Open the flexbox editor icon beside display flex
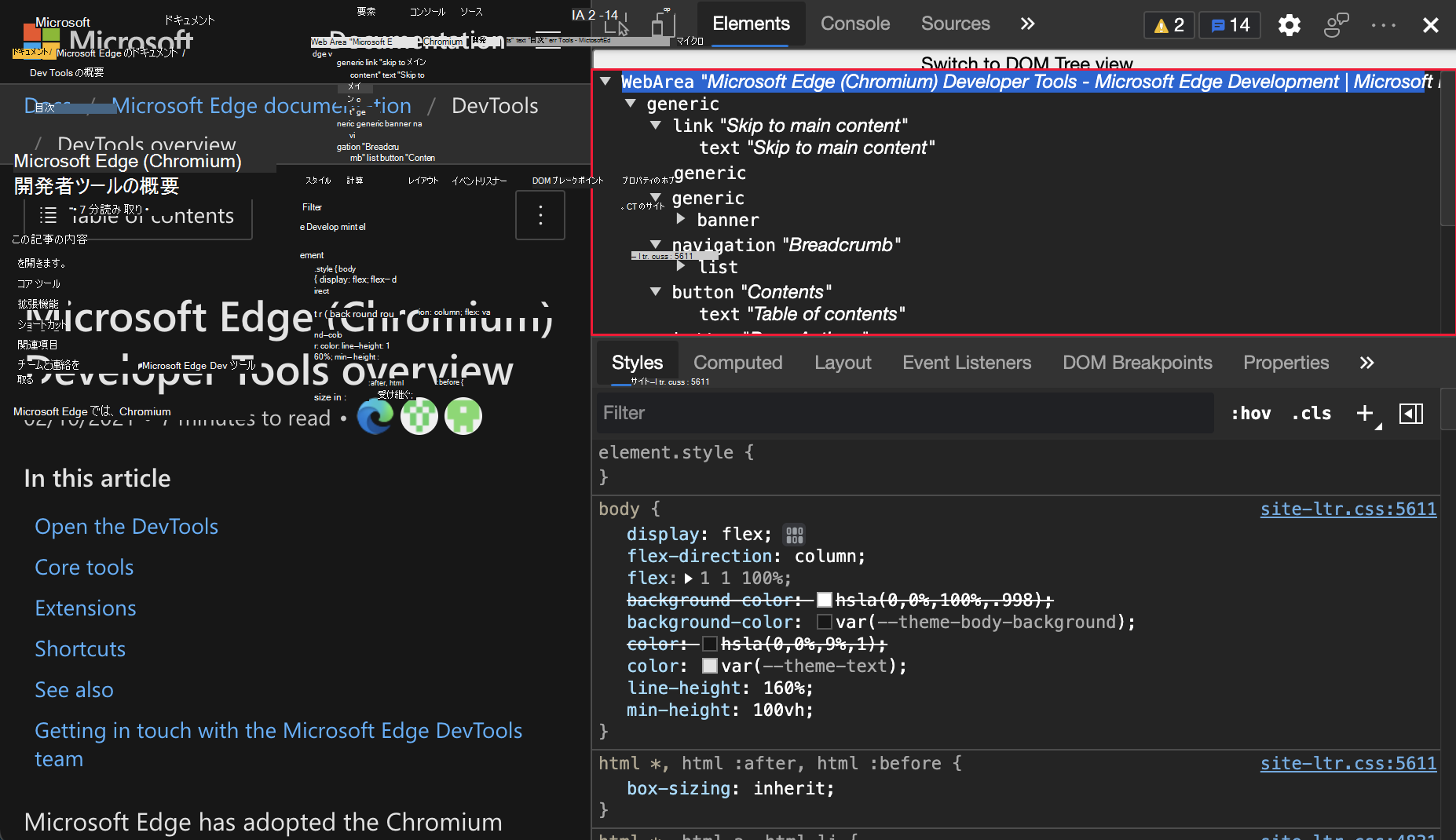This screenshot has height=840, width=1456. click(794, 535)
